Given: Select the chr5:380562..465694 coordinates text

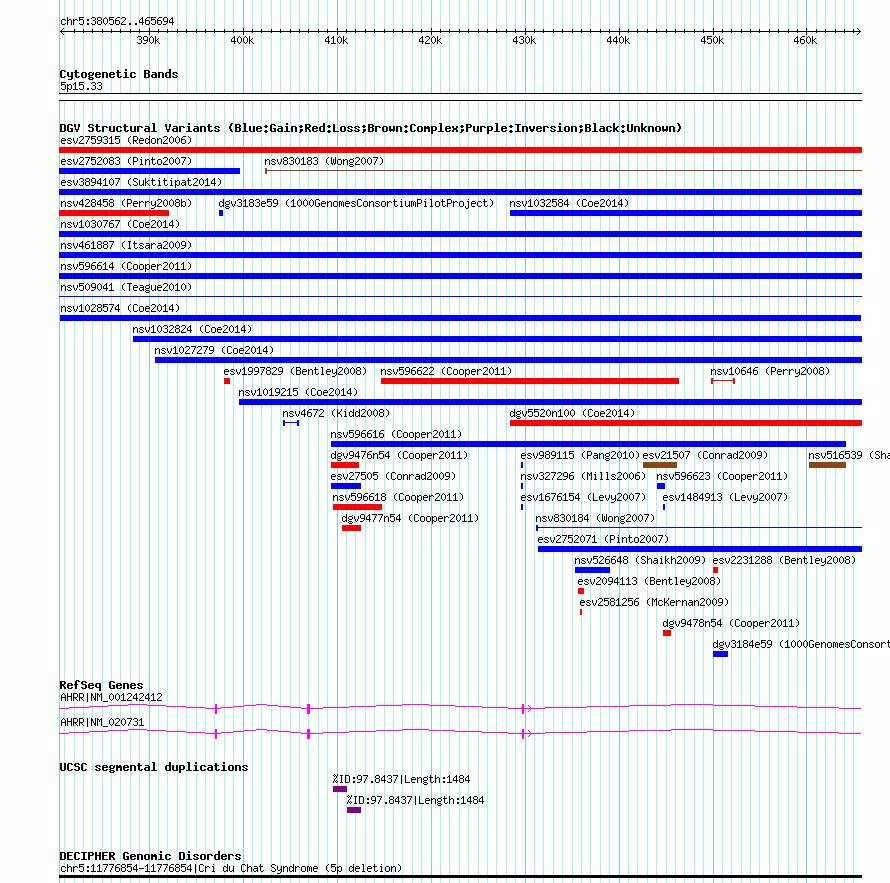Looking at the screenshot, I should point(117,21).
